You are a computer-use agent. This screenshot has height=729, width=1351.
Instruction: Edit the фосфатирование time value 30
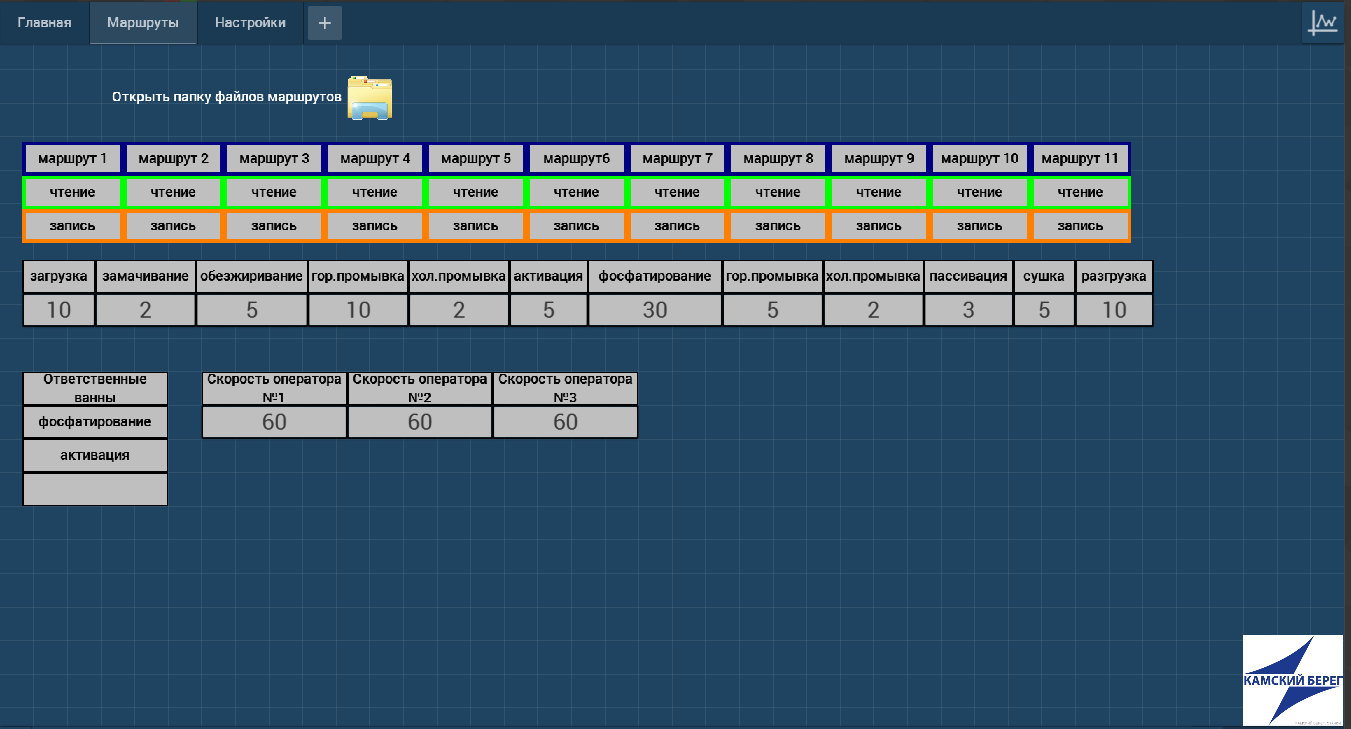tap(655, 310)
